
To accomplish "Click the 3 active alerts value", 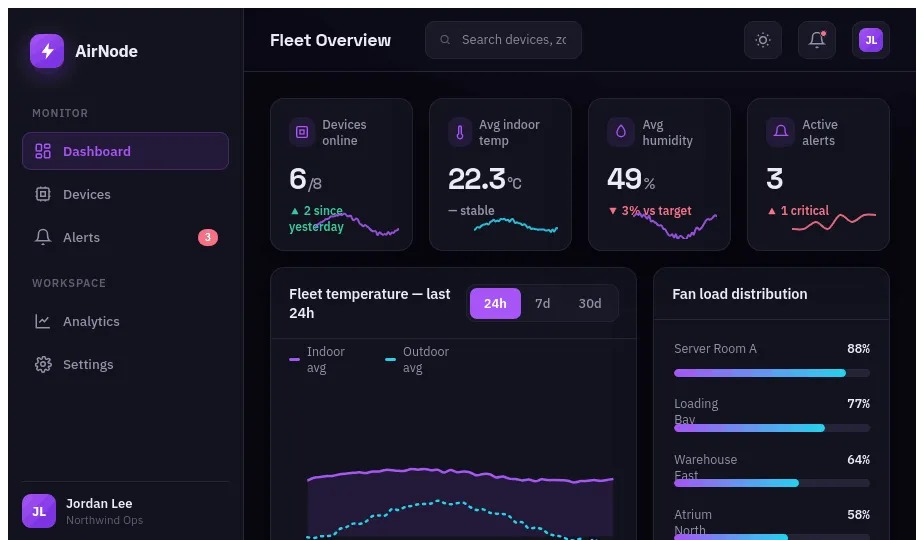I will coord(774,179).
